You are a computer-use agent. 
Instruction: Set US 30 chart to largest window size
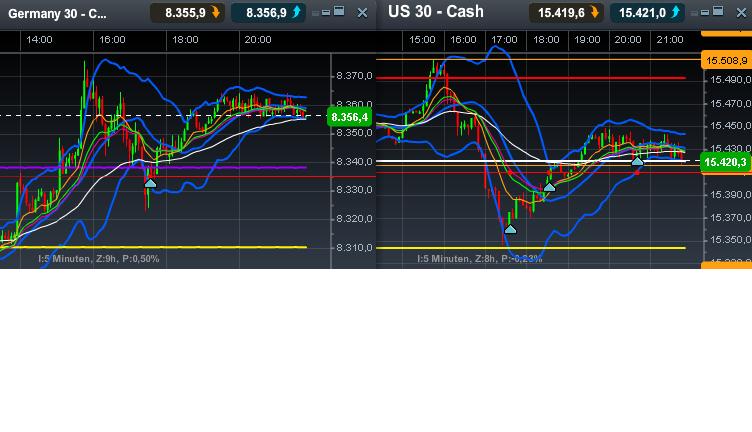(718, 11)
